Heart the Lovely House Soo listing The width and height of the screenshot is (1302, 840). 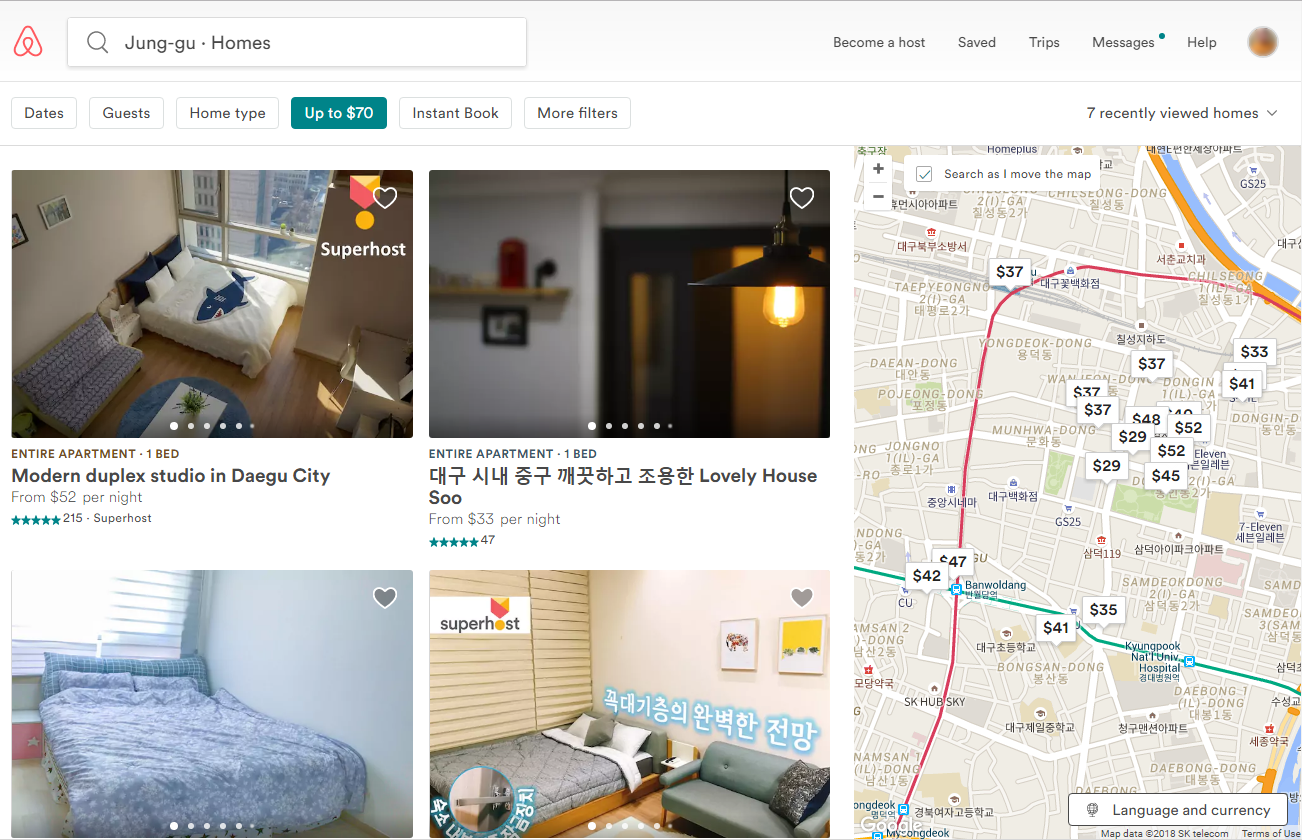pos(802,198)
